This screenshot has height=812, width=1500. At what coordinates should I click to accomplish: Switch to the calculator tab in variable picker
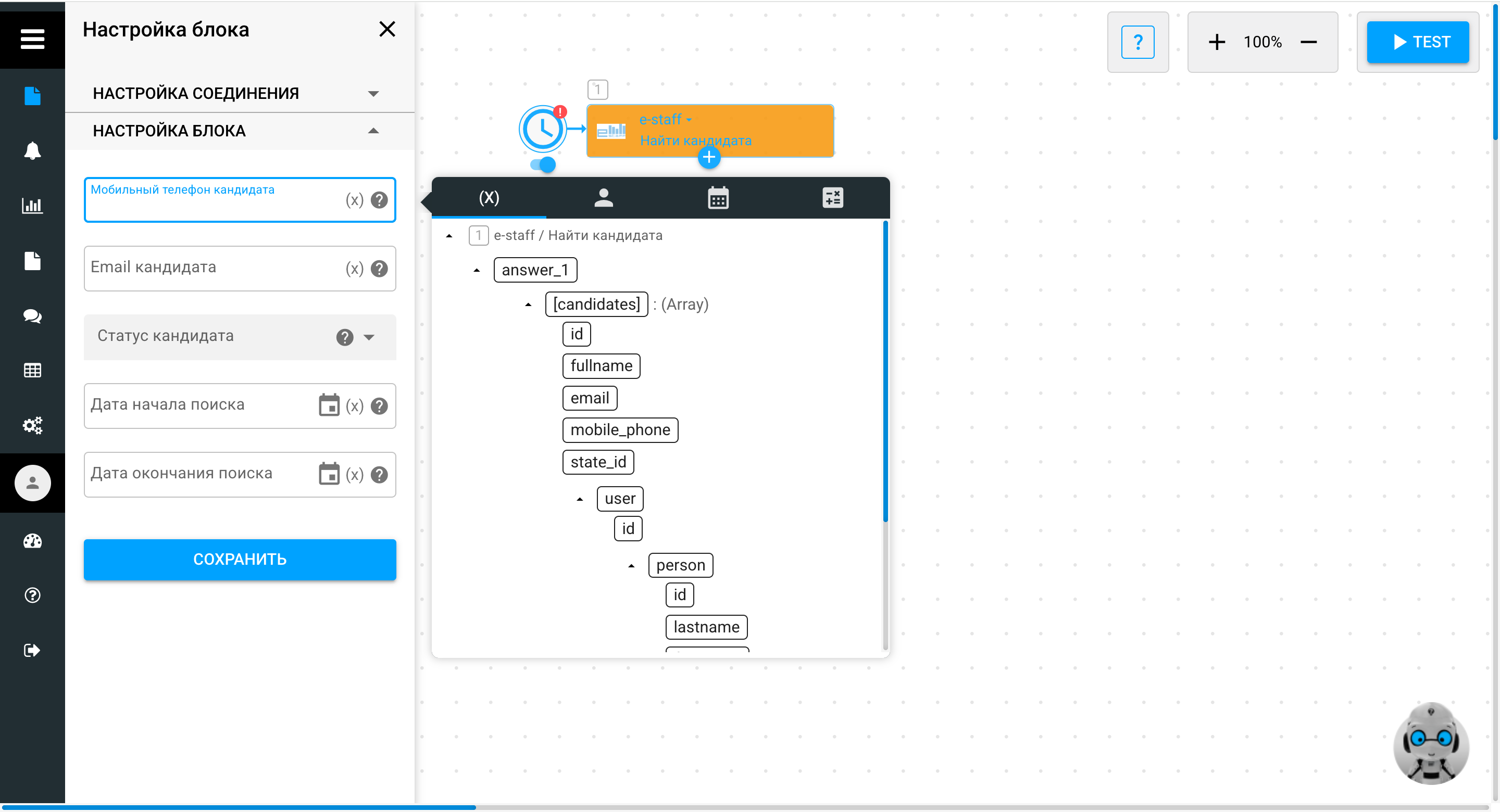(x=833, y=198)
